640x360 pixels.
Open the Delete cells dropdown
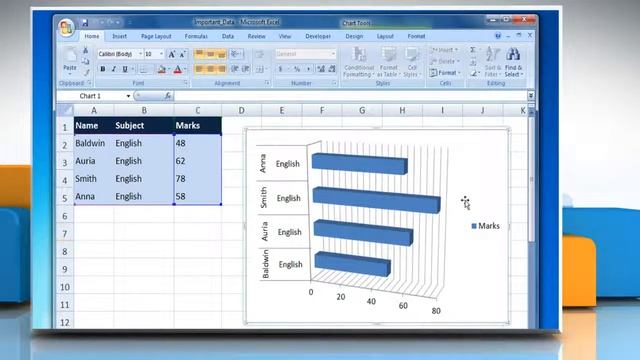[444, 61]
